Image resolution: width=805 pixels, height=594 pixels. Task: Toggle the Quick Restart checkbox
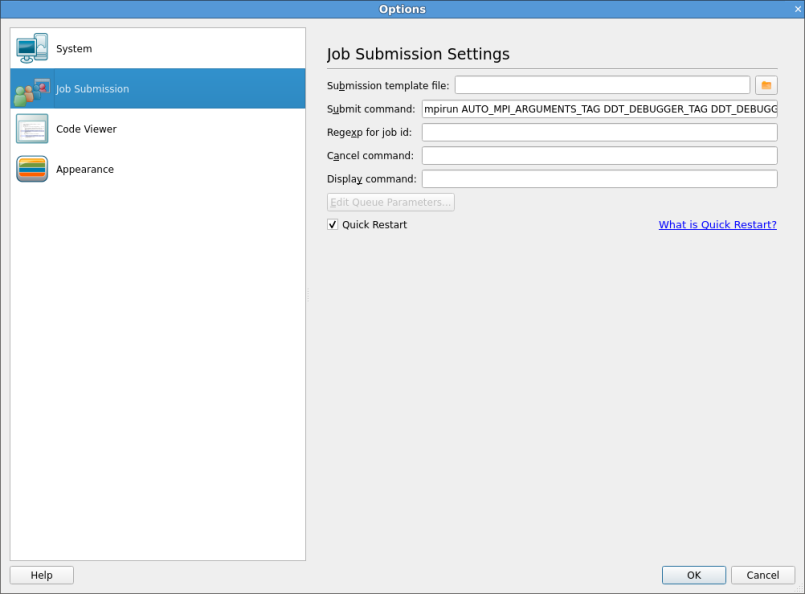[333, 225]
